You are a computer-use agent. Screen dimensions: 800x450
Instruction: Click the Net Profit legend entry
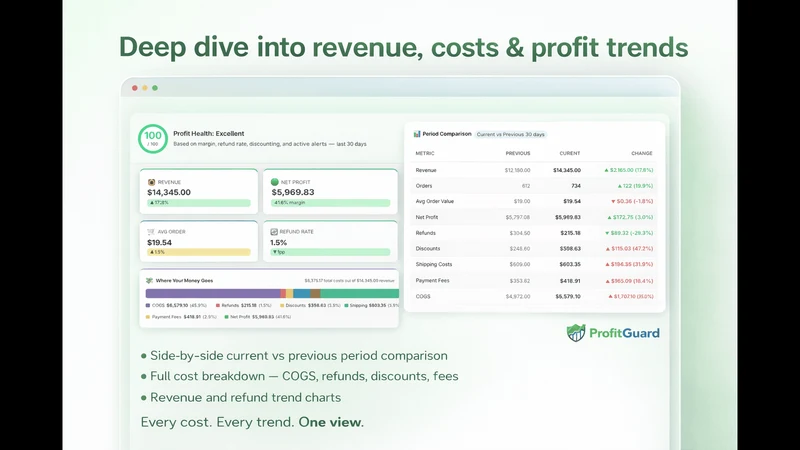click(258, 317)
